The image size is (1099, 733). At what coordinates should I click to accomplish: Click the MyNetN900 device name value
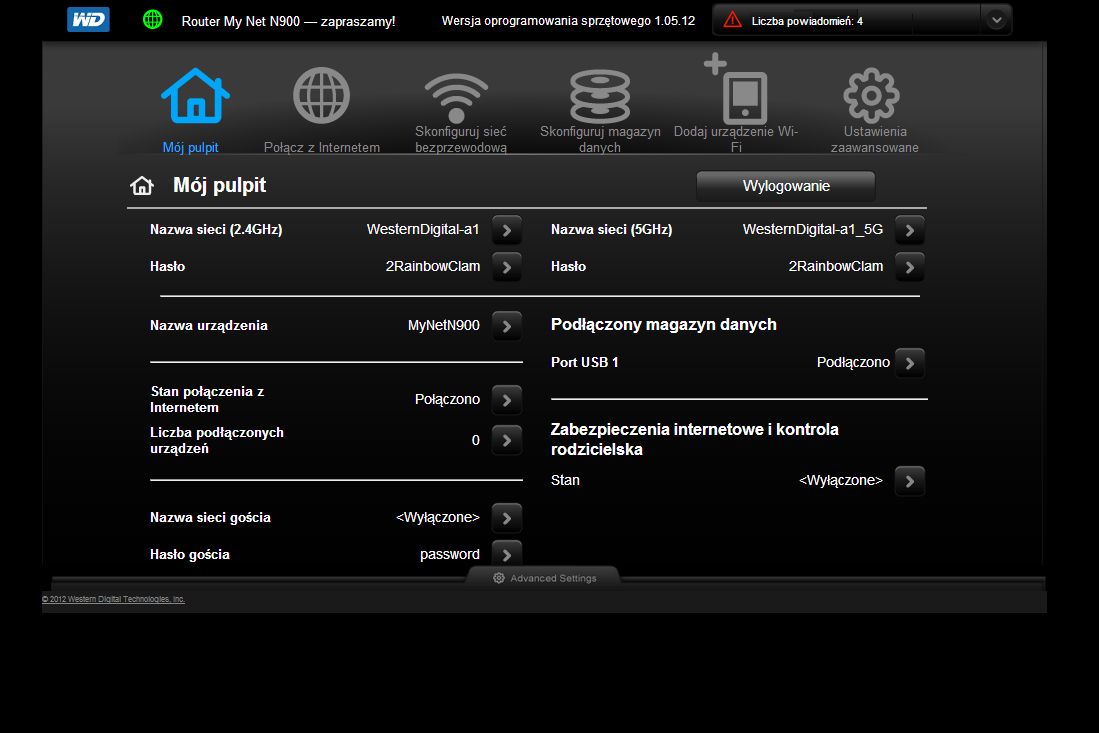point(444,325)
